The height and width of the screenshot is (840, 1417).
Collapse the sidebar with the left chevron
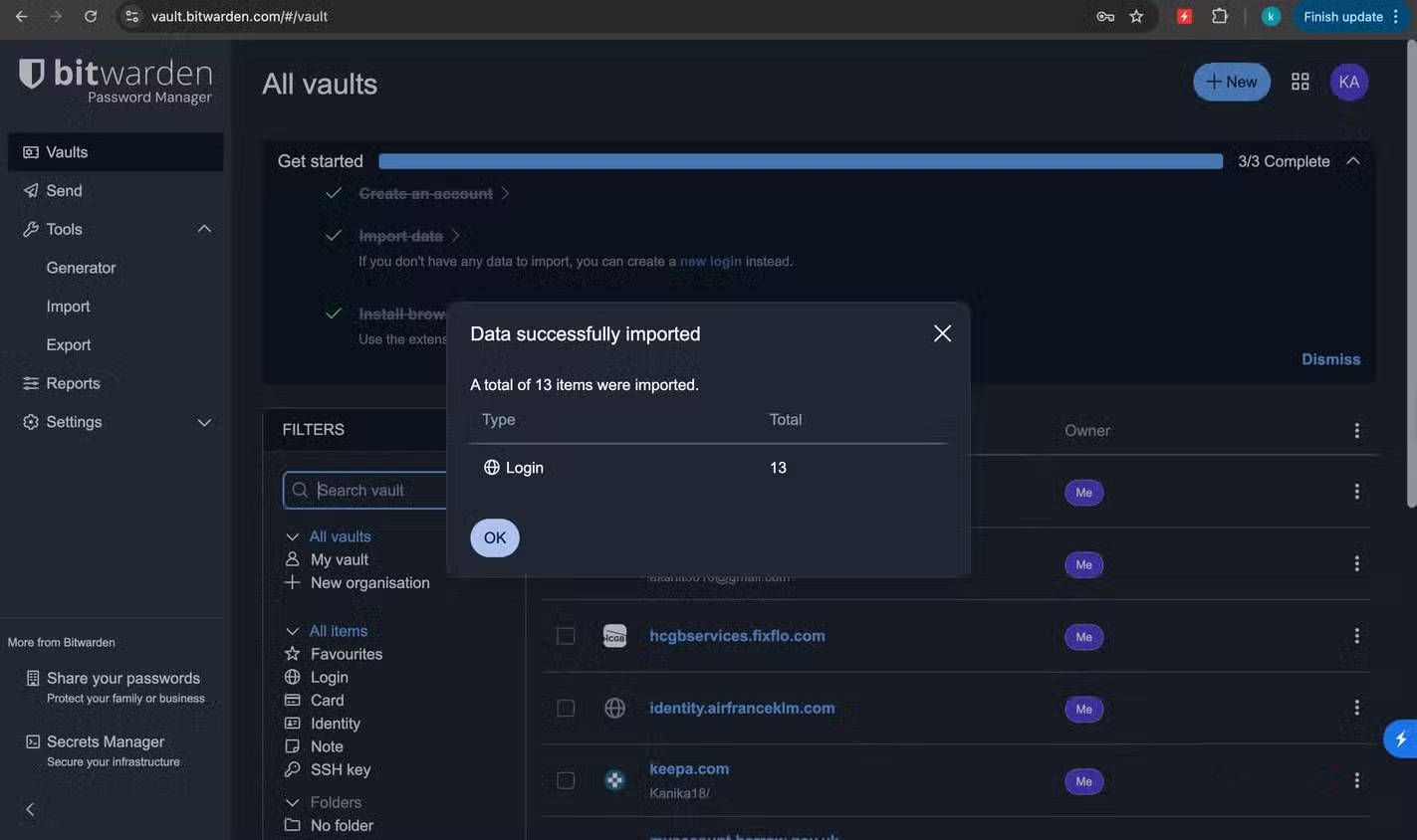[30, 809]
